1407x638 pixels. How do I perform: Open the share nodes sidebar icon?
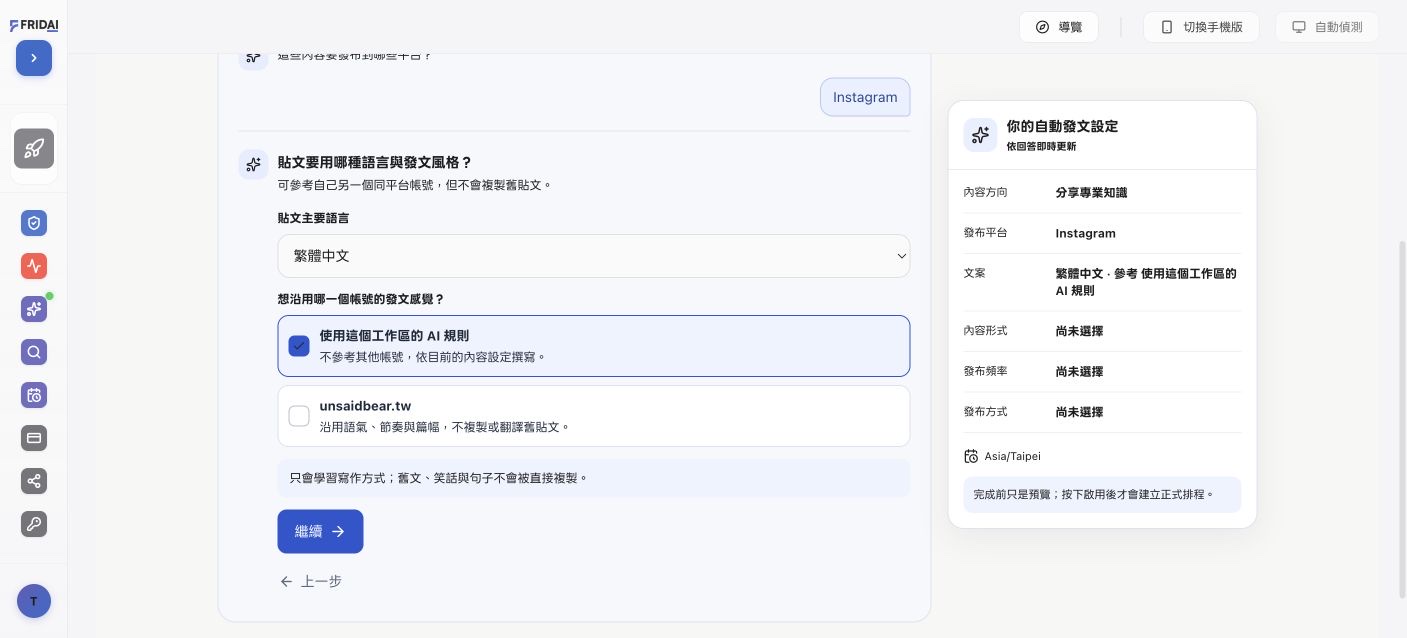click(34, 481)
